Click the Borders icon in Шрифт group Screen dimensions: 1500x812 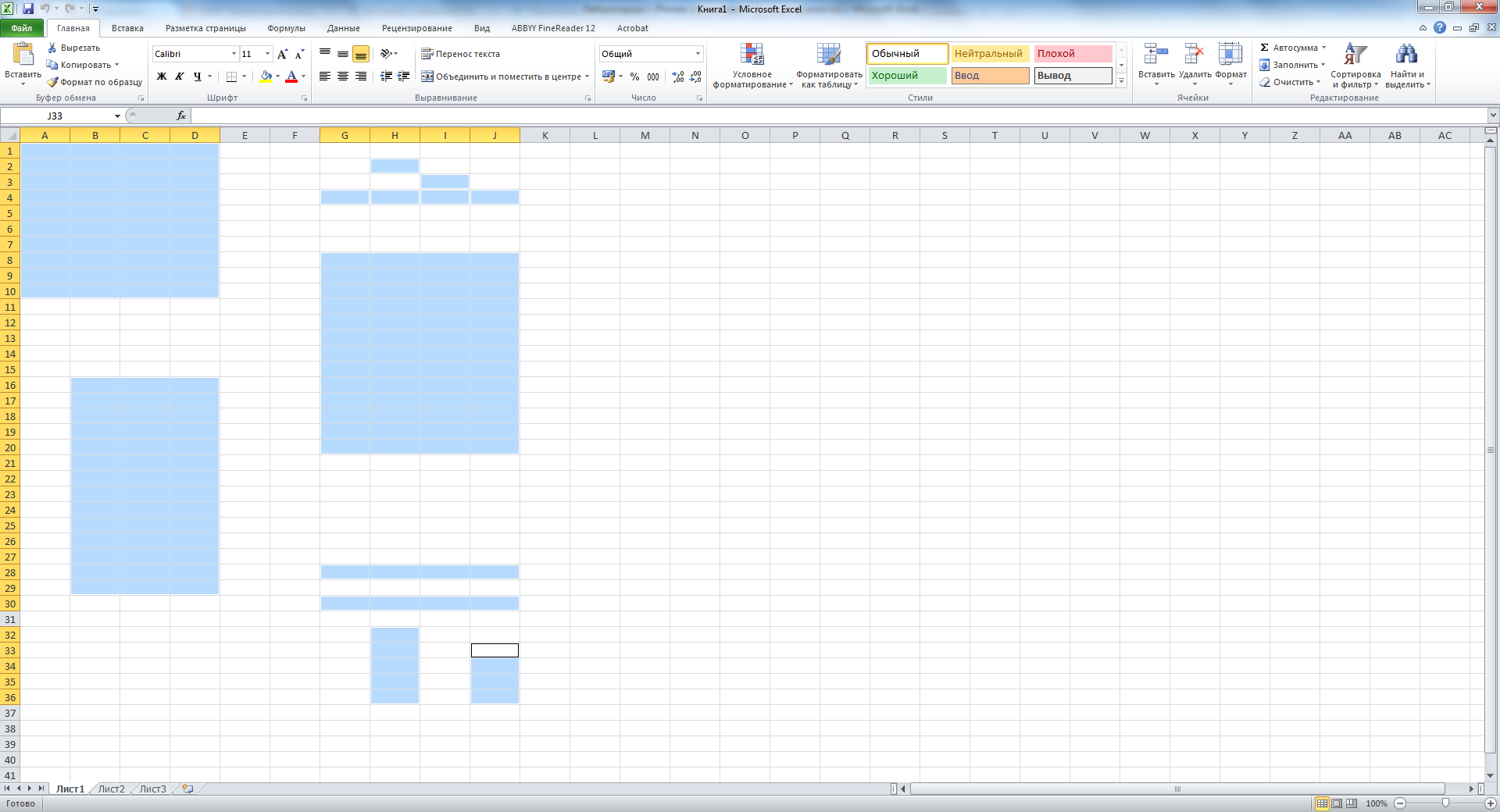231,77
